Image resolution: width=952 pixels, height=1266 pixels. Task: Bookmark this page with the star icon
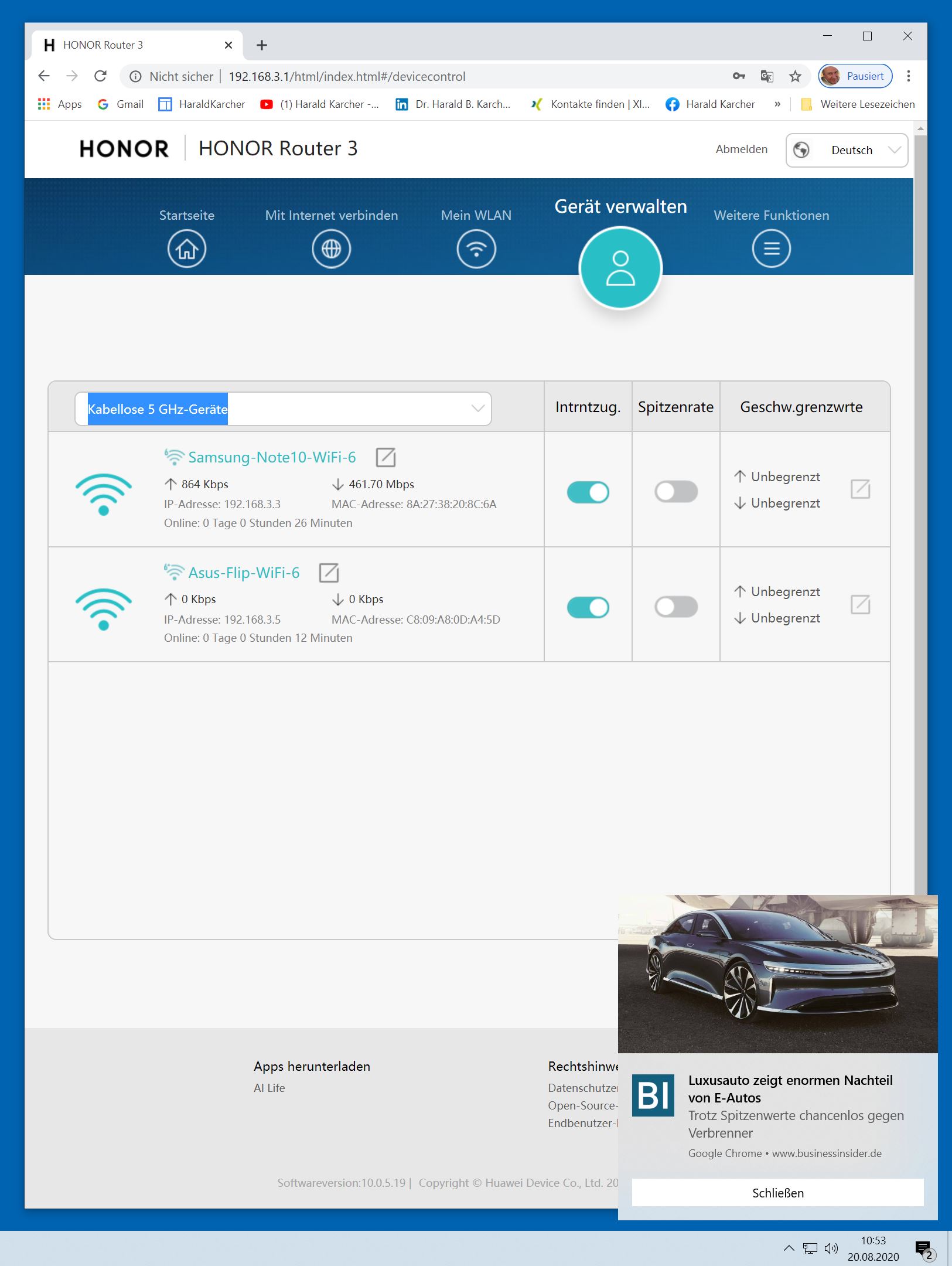[795, 76]
